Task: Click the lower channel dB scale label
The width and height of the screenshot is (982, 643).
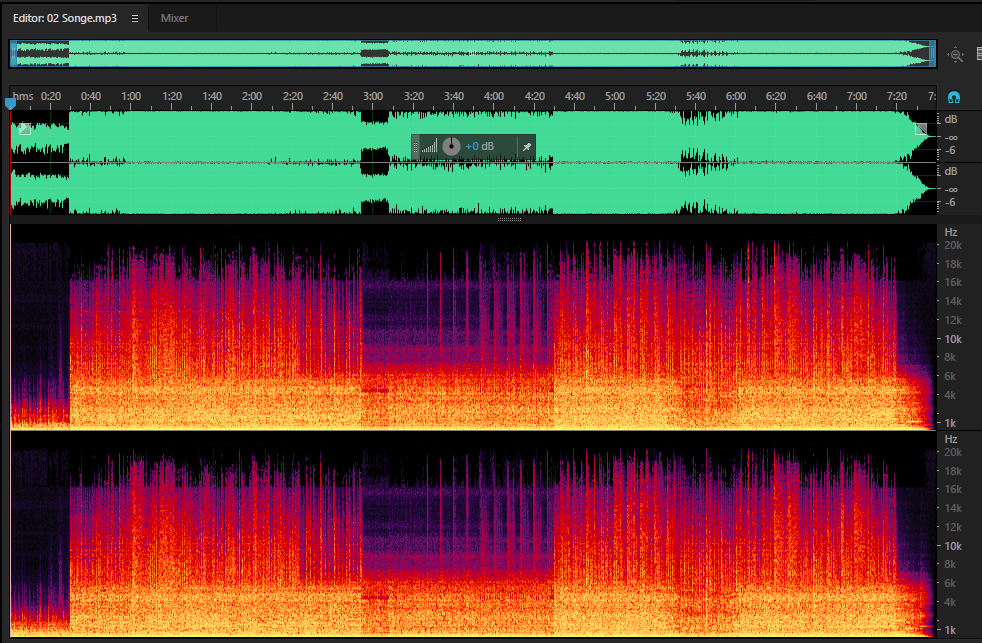Action: point(951,171)
